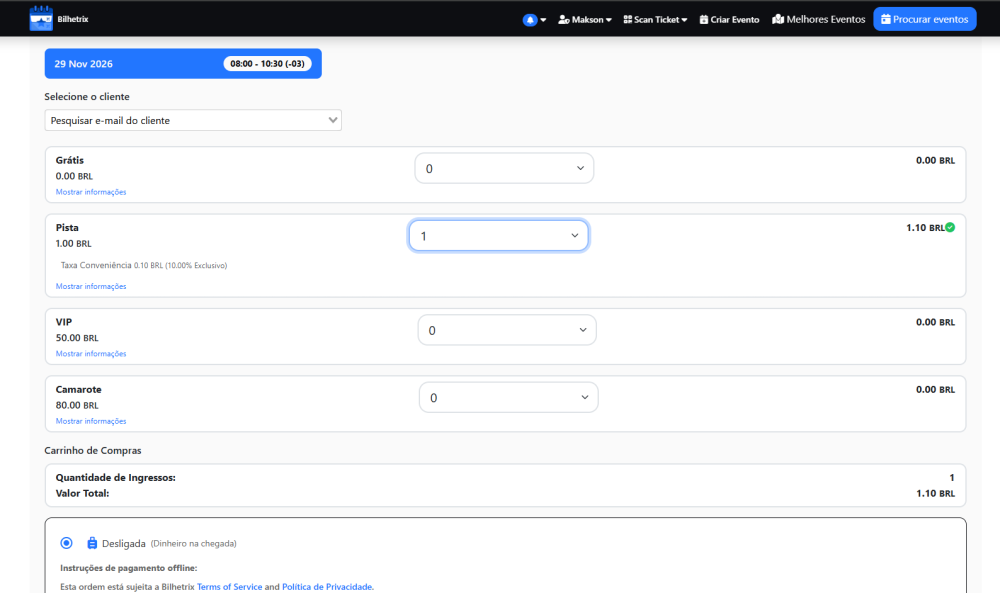Image resolution: width=1000 pixels, height=593 pixels.
Task: Expand the Pista ticket quantity dropdown
Action: pos(498,236)
